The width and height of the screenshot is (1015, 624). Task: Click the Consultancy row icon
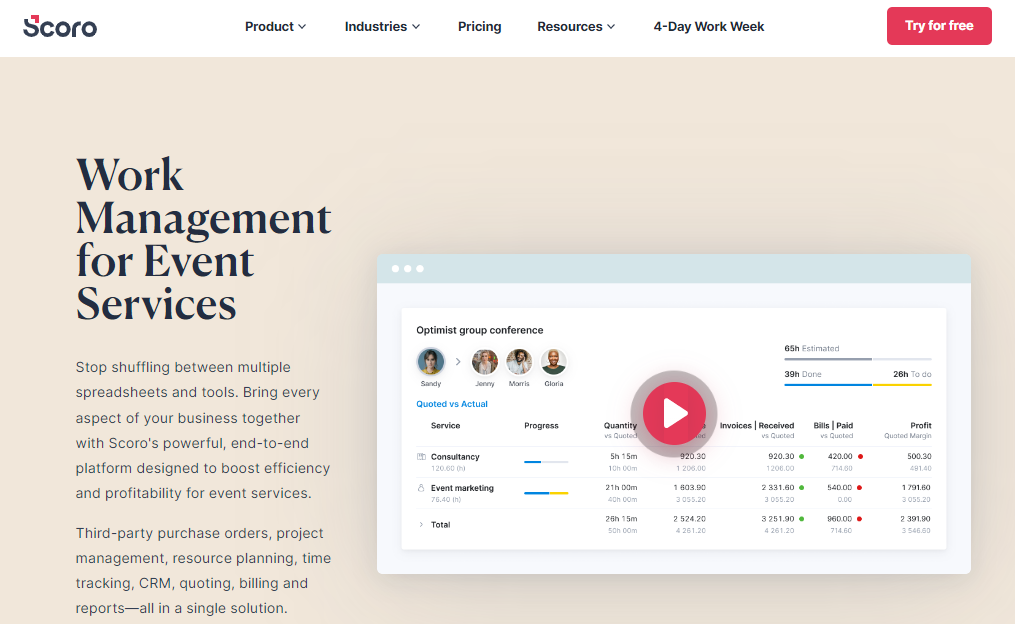[x=421, y=456]
